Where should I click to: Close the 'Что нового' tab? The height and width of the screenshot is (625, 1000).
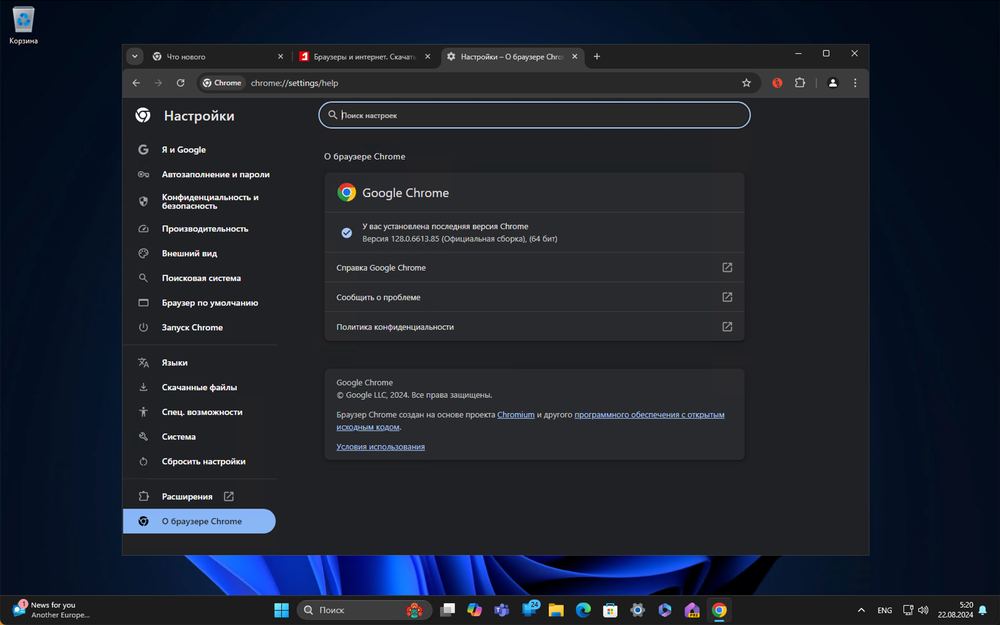(x=280, y=57)
